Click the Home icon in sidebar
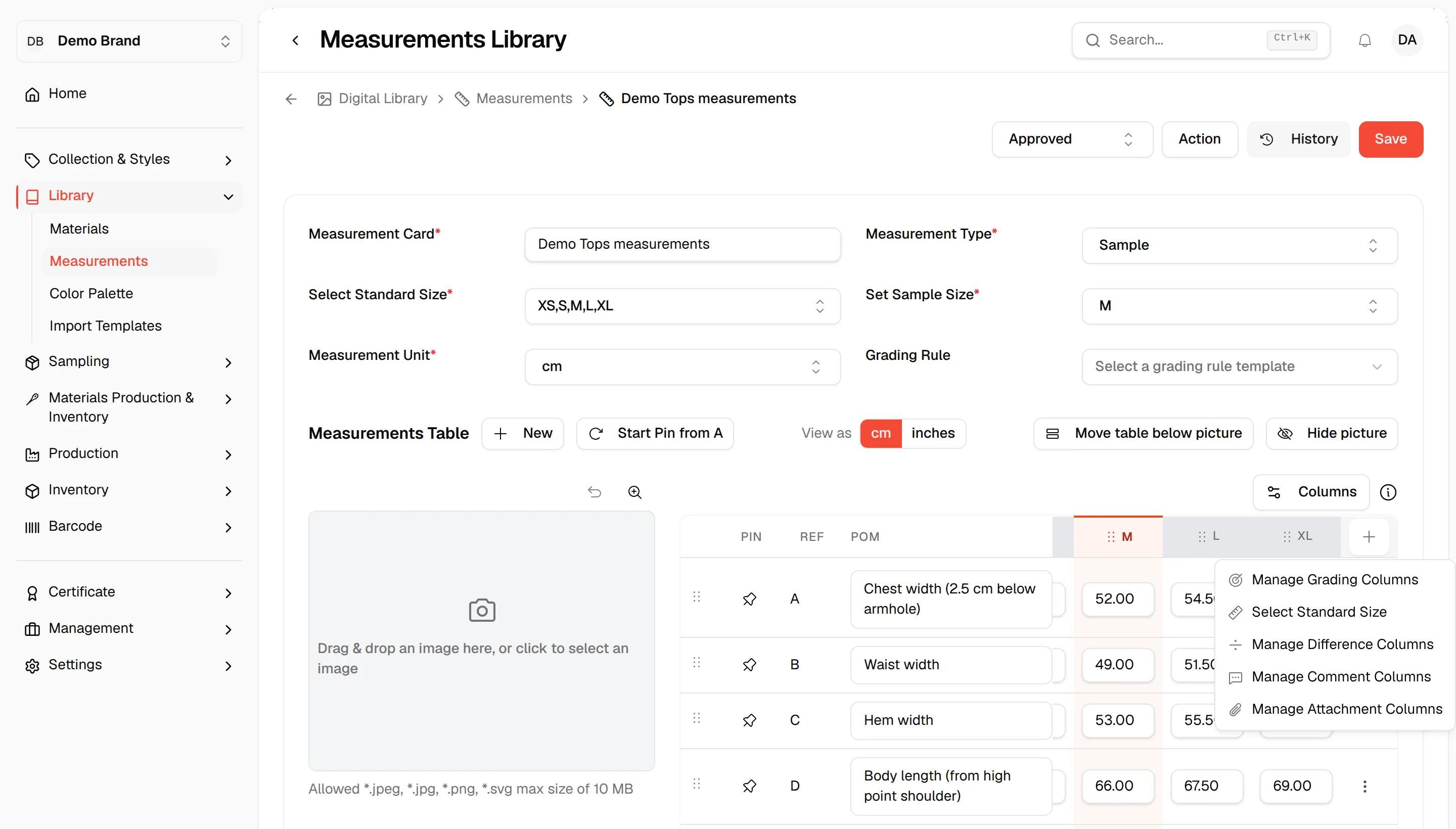 32,94
